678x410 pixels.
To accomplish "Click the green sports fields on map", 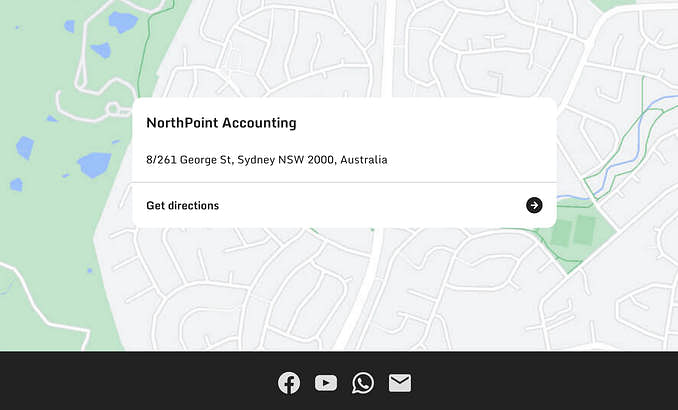I will (x=571, y=233).
